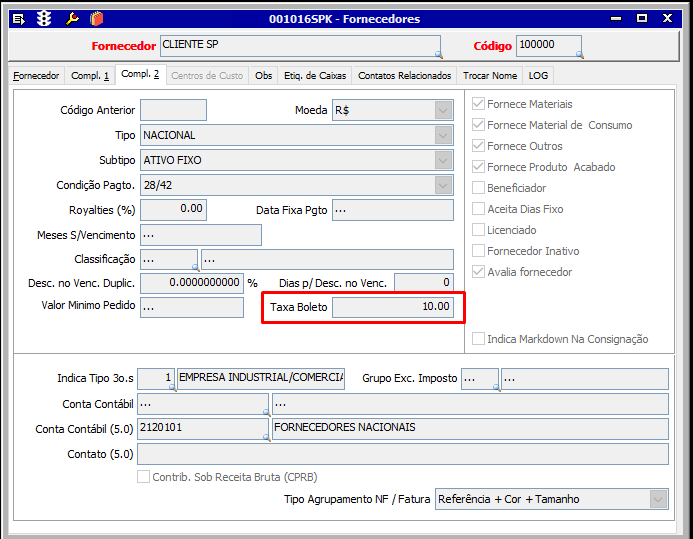The image size is (693, 539).
Task: Click the Indica Tipo 3o.s code field
Action: point(156,379)
